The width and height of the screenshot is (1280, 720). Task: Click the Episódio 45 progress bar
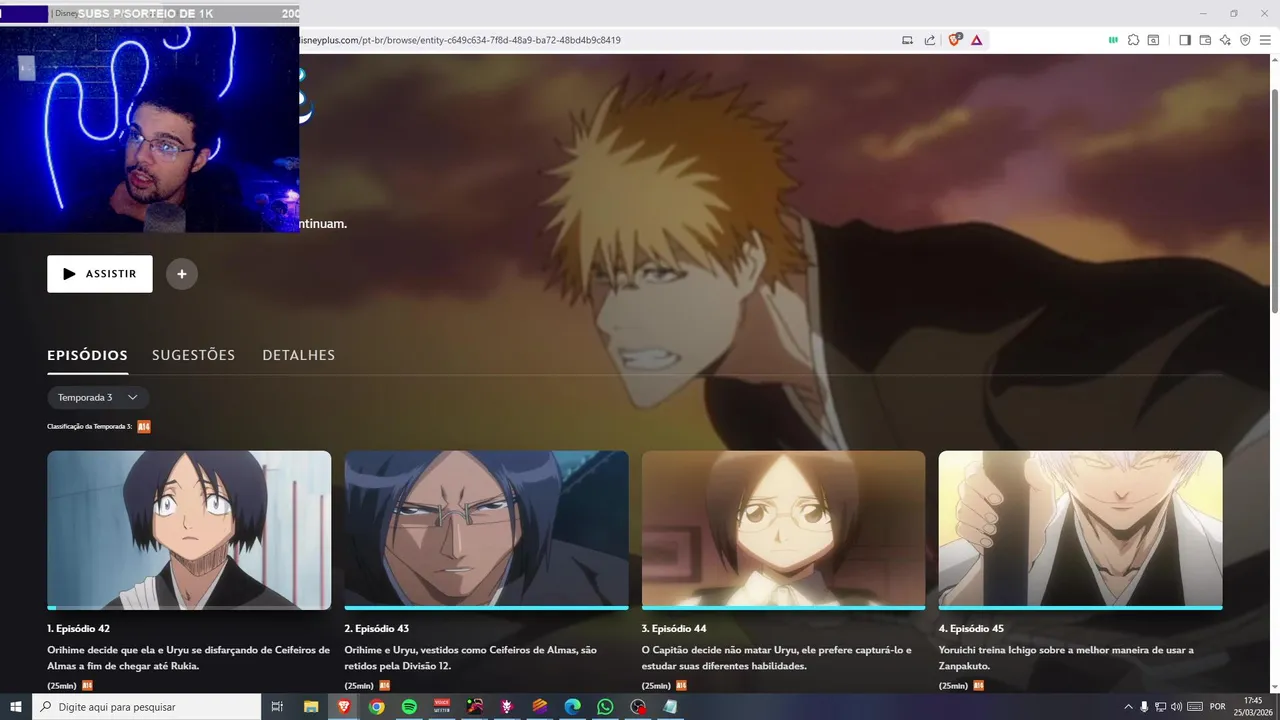pos(1080,607)
